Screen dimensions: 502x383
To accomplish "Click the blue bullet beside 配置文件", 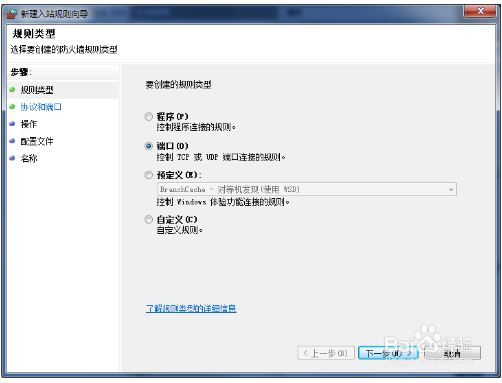I will [12, 141].
